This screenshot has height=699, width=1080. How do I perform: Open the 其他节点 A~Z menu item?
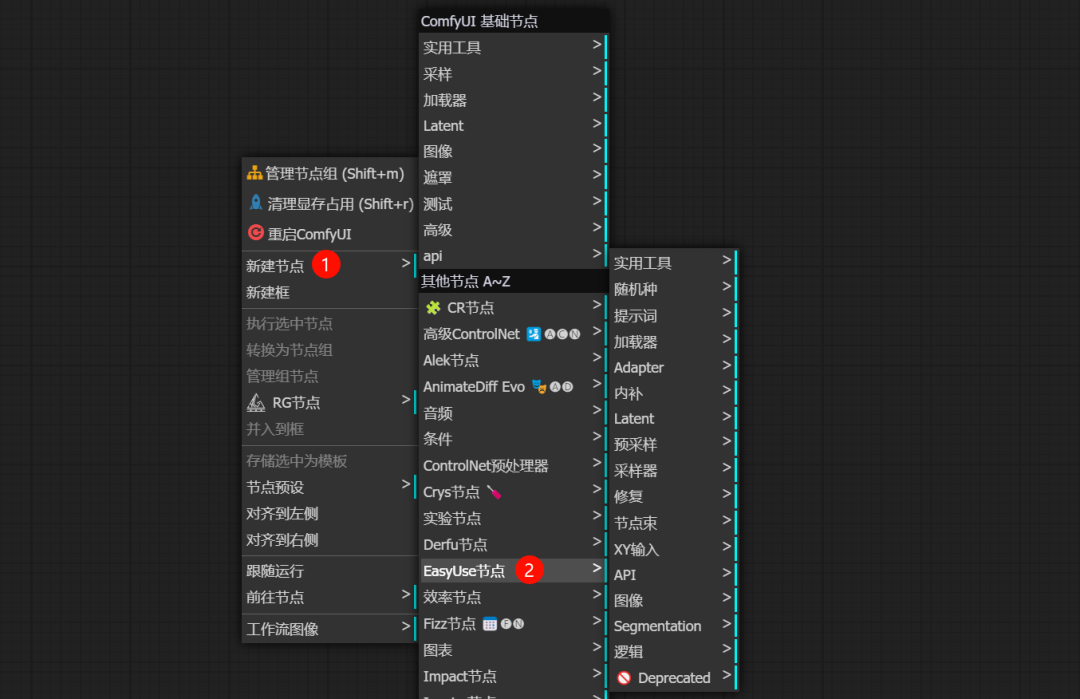pos(470,281)
